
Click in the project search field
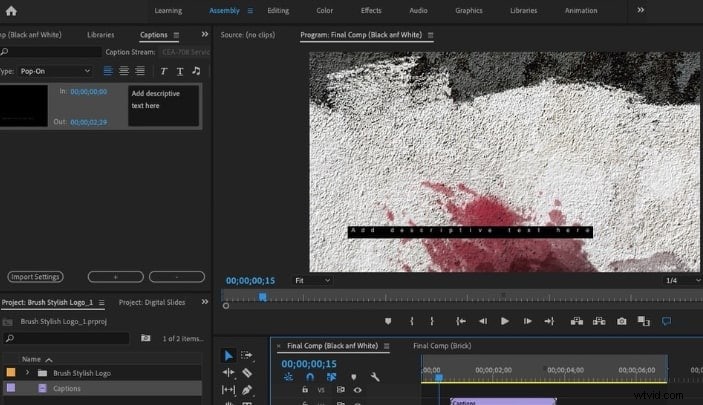(66, 338)
